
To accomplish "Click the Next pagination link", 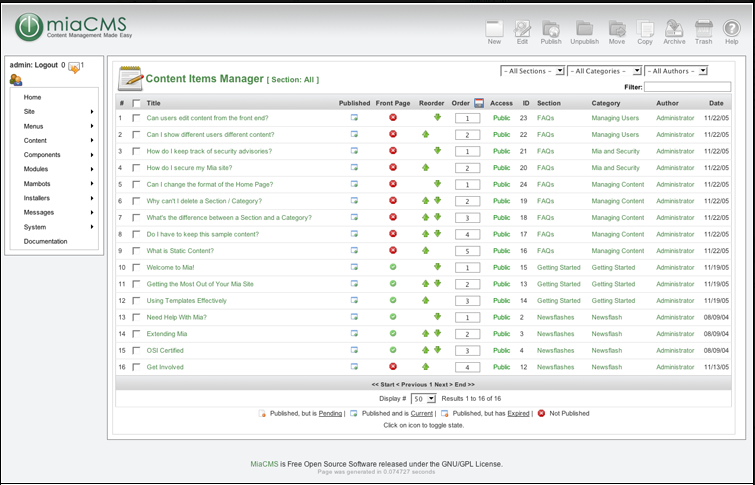I will (441, 384).
